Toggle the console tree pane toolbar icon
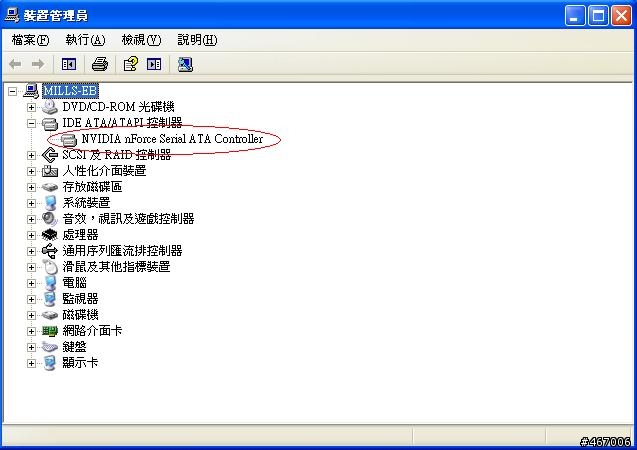The height and width of the screenshot is (450, 637). point(69,64)
